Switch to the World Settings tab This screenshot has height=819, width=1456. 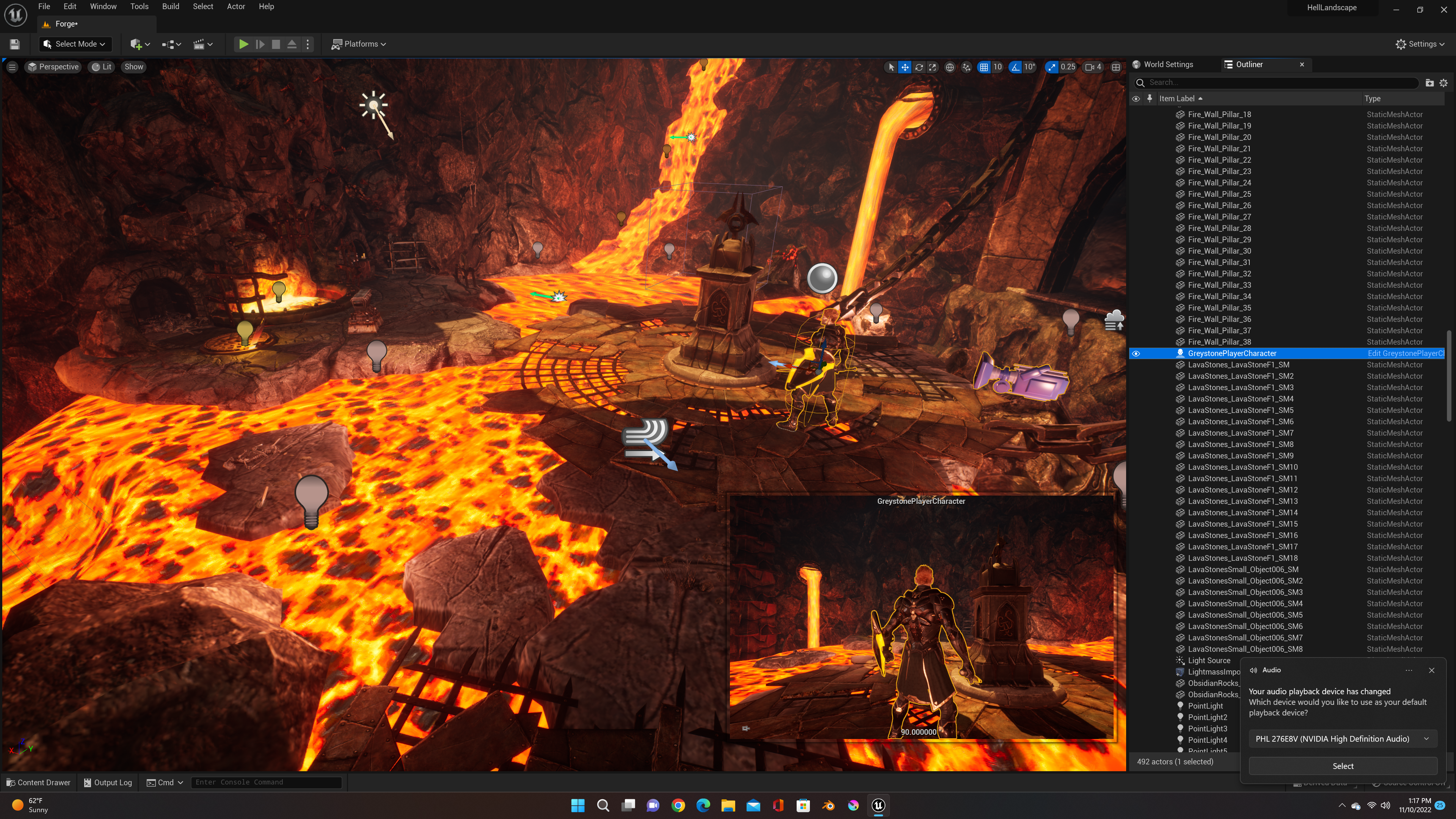(1168, 64)
